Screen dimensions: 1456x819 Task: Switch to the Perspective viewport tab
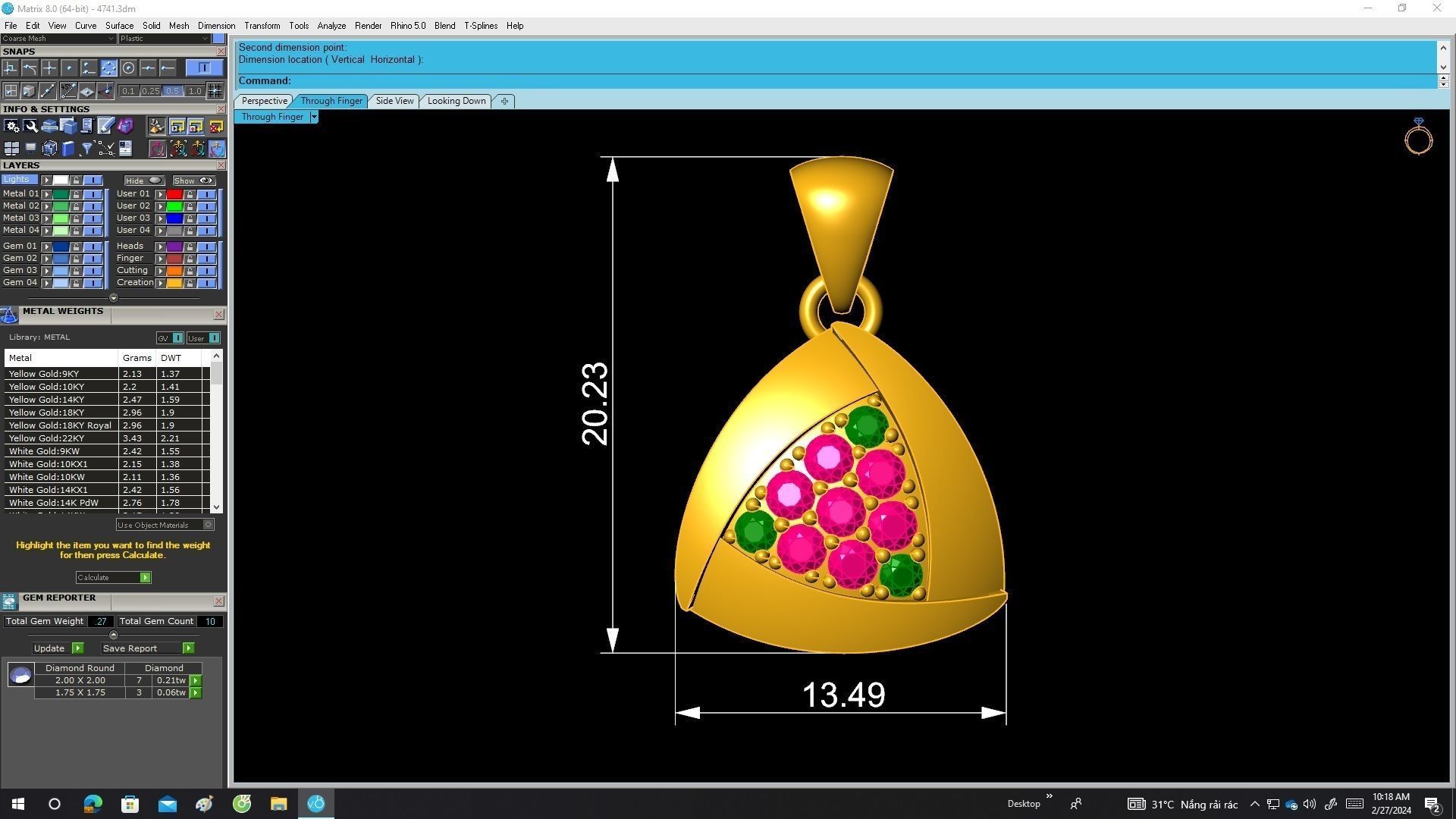(264, 101)
